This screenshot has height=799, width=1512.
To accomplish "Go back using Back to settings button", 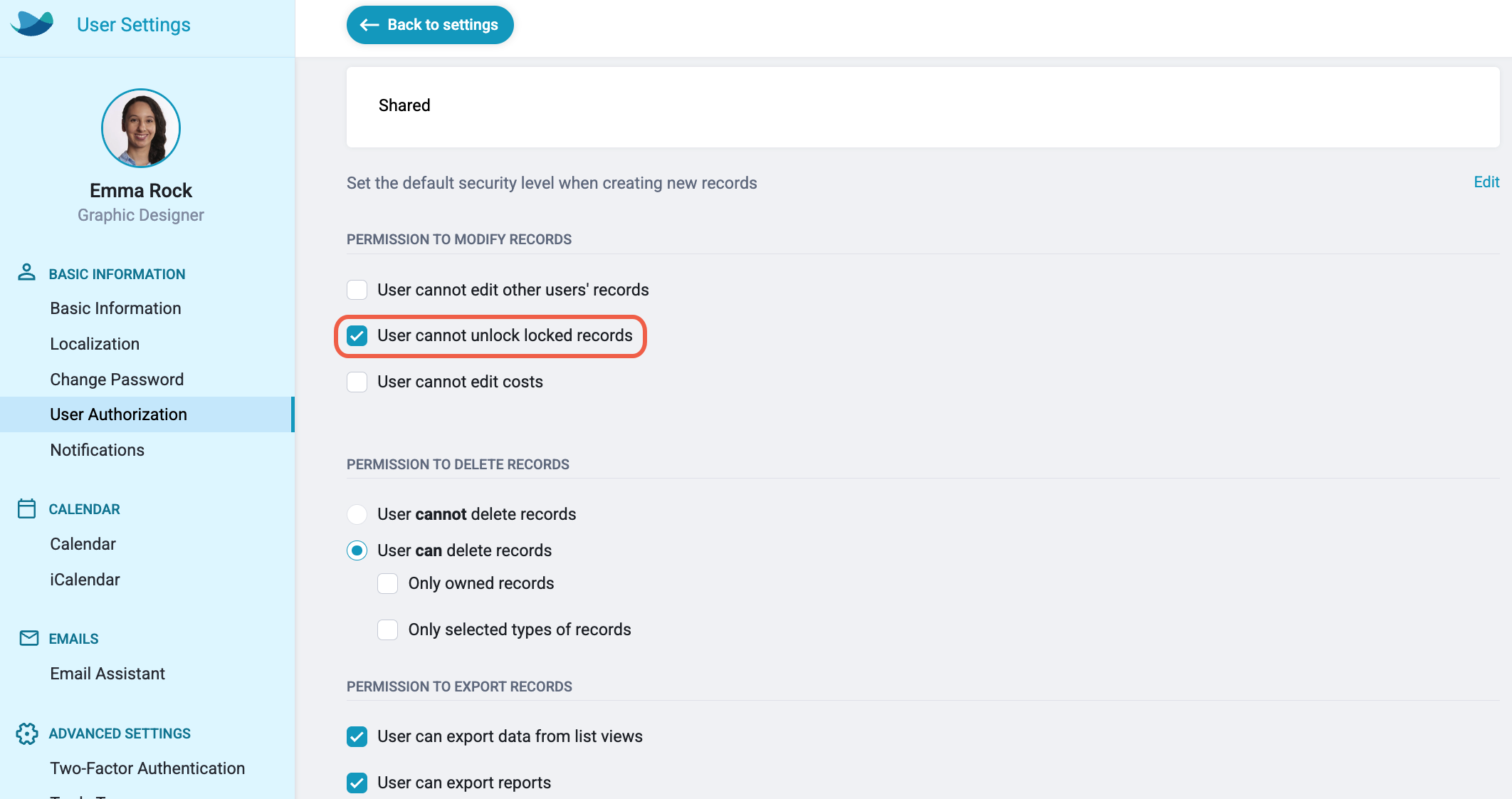I will coord(430,25).
